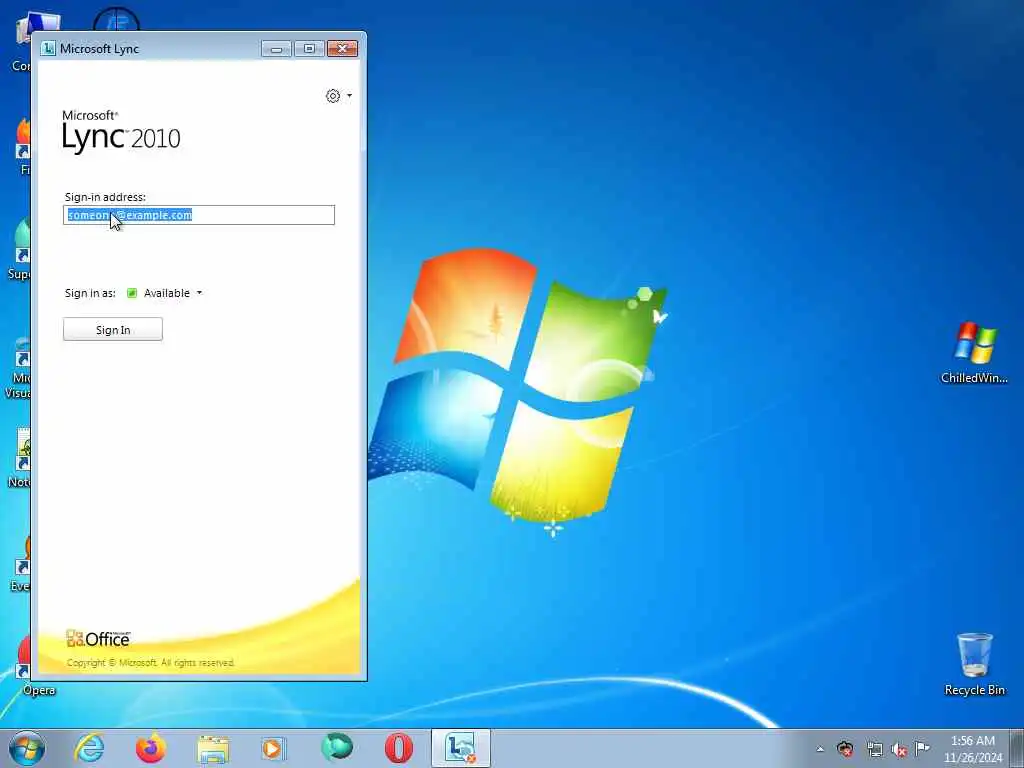Viewport: 1024px width, 768px height.
Task: Click the green Available presence indicator
Action: pos(132,293)
